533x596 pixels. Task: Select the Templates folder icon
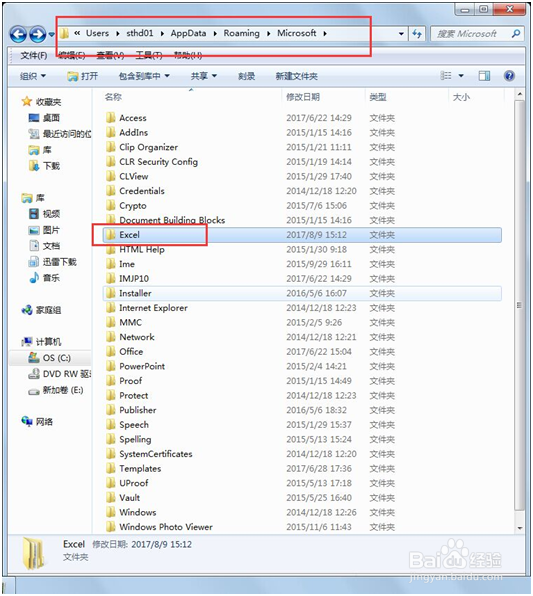[x=111, y=468]
